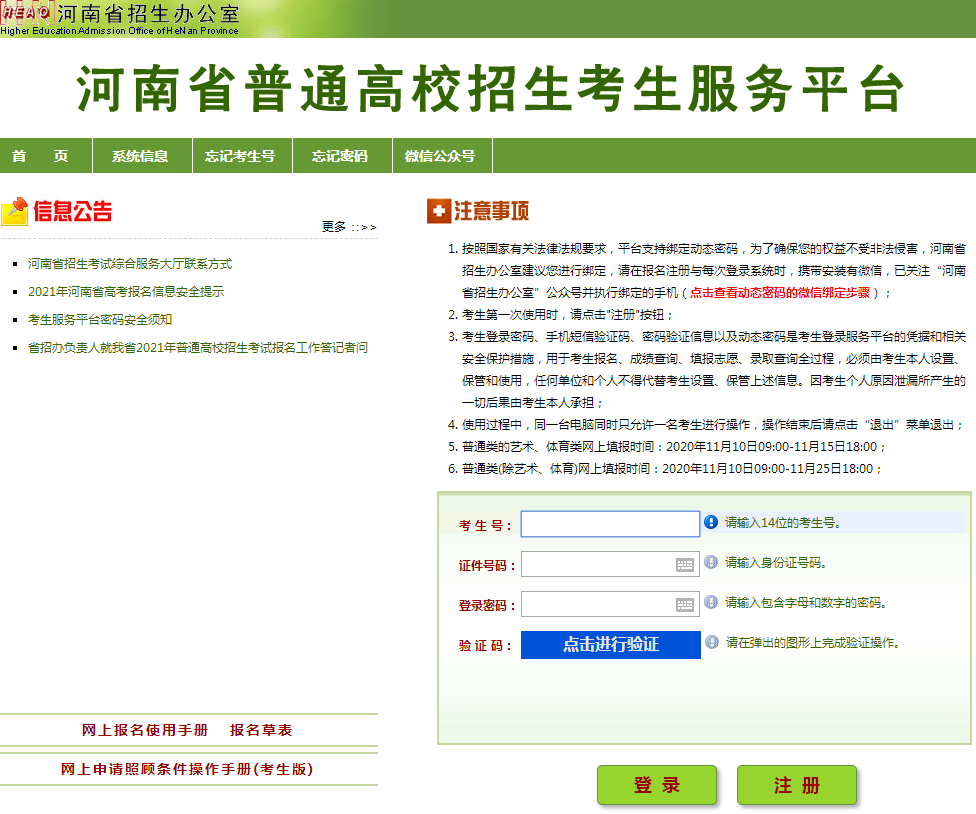
Task: Click 请在弹出的图形上完成验证操作 hint text
Action: [813, 642]
